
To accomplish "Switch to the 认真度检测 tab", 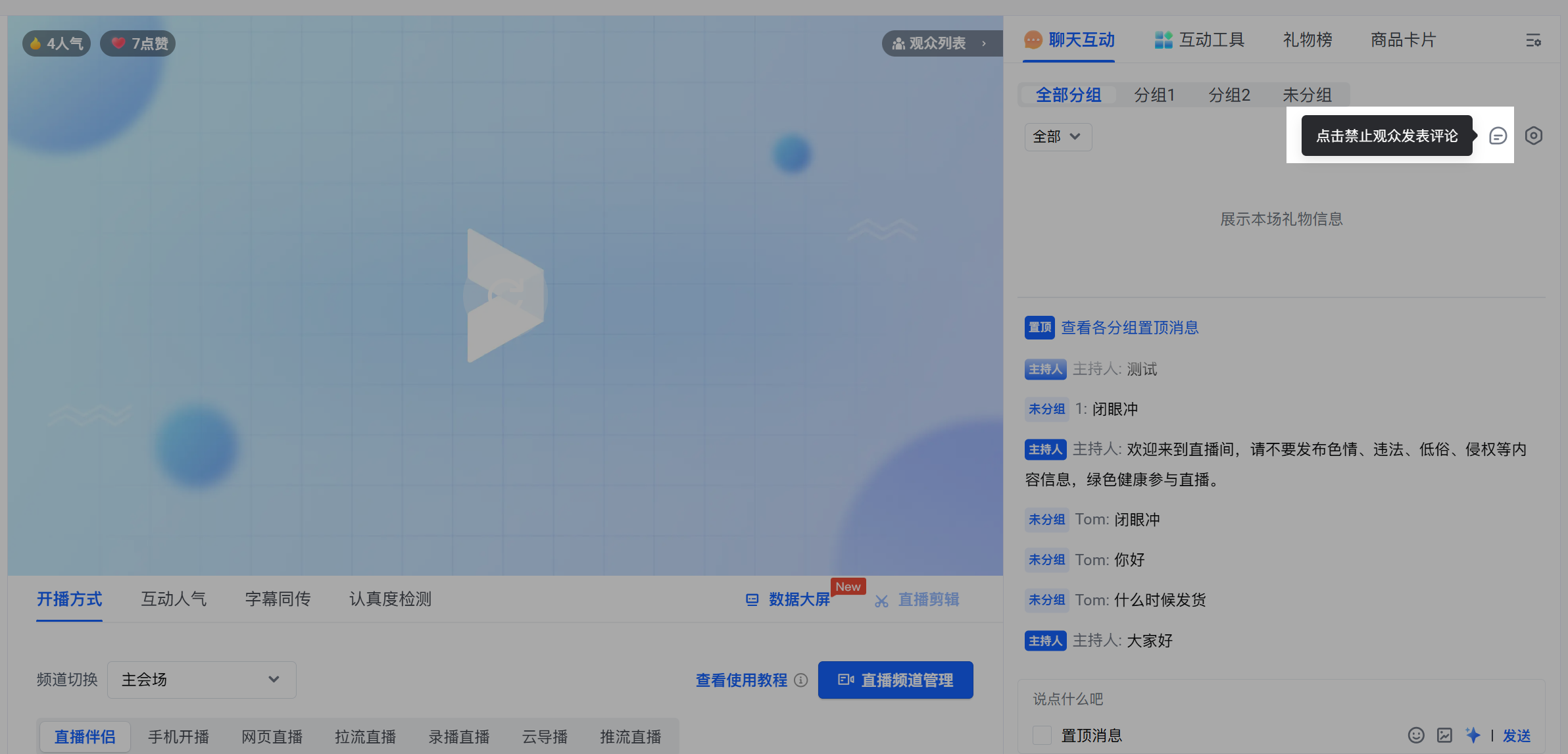I will coord(390,599).
